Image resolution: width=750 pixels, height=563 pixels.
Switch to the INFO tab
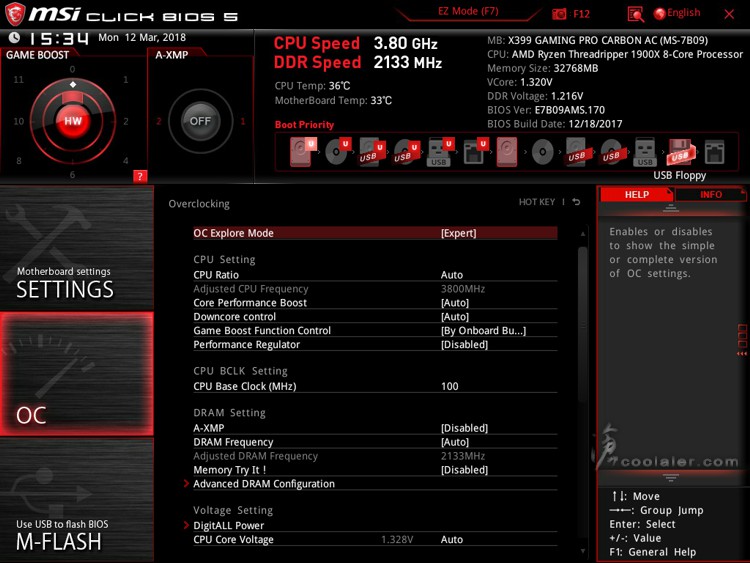tap(710, 194)
